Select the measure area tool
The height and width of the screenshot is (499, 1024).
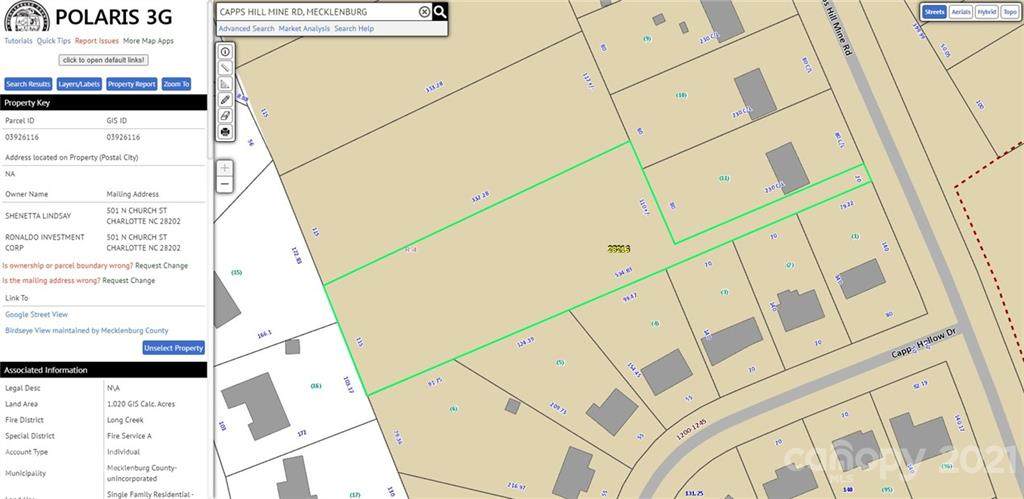click(x=225, y=84)
